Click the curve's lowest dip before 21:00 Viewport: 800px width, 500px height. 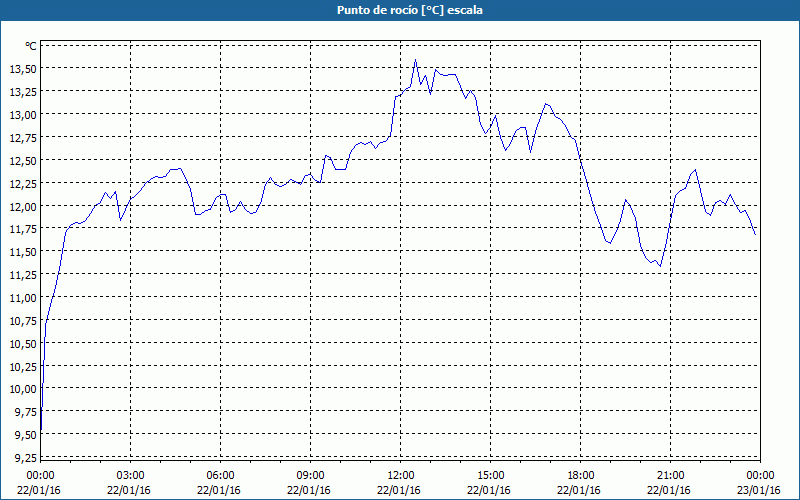[x=660, y=266]
